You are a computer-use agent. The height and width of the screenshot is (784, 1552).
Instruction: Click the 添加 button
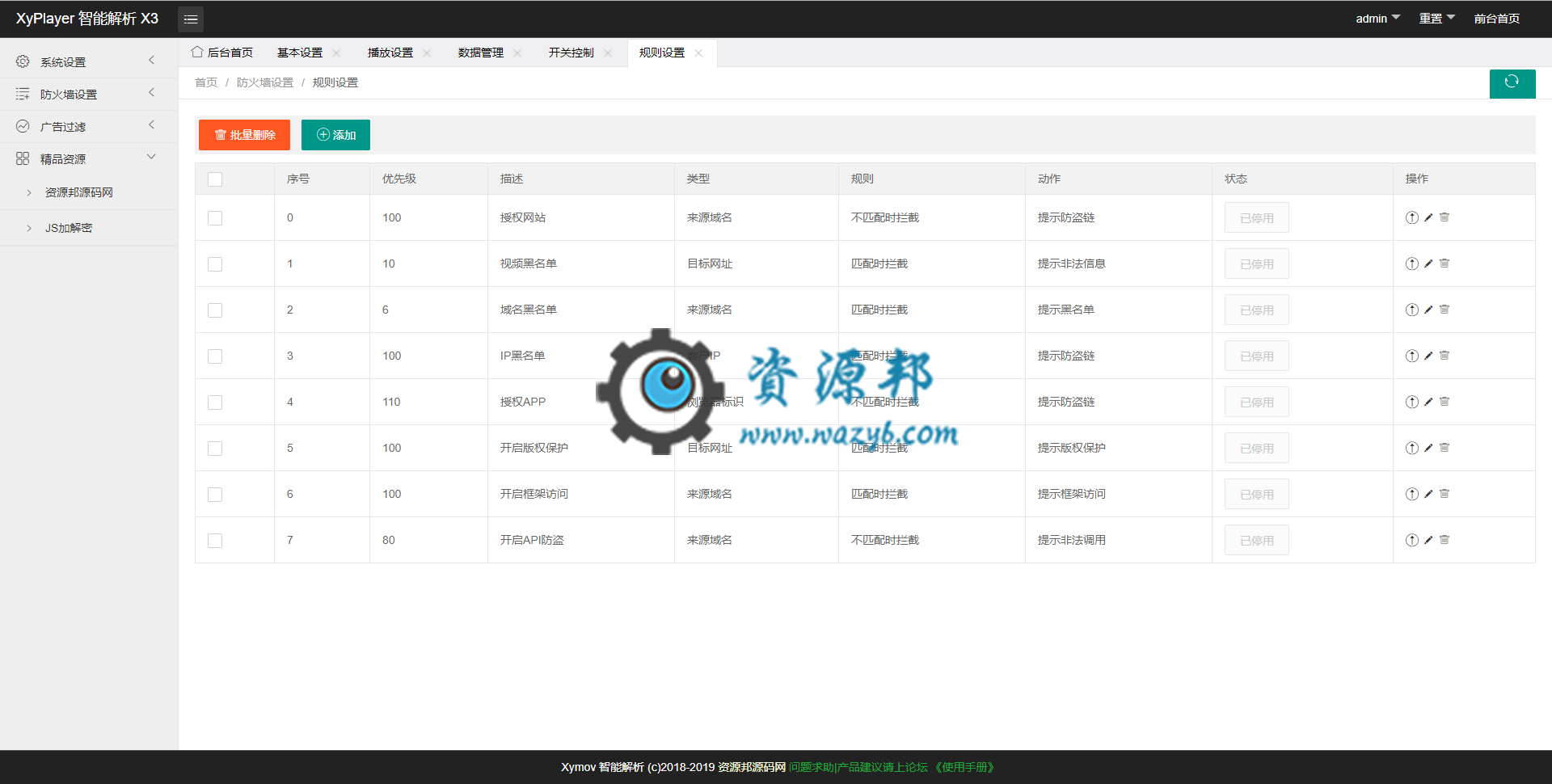335,135
